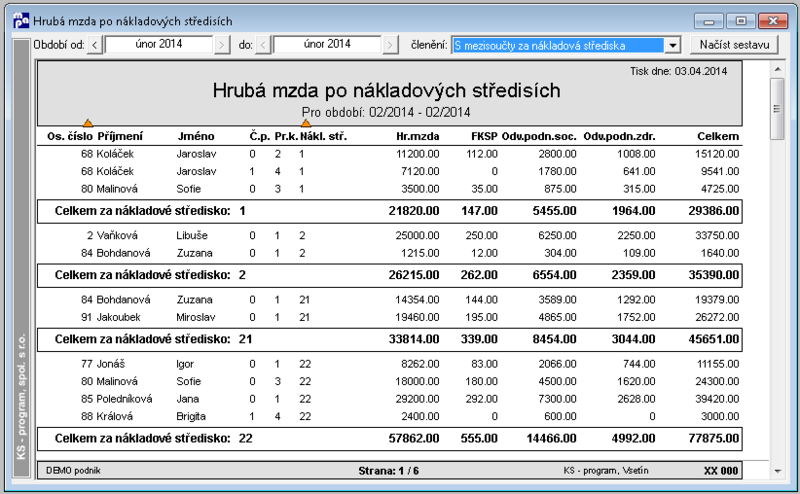
Task: Click the Odv.podn.soc. column header
Action: click(x=539, y=136)
